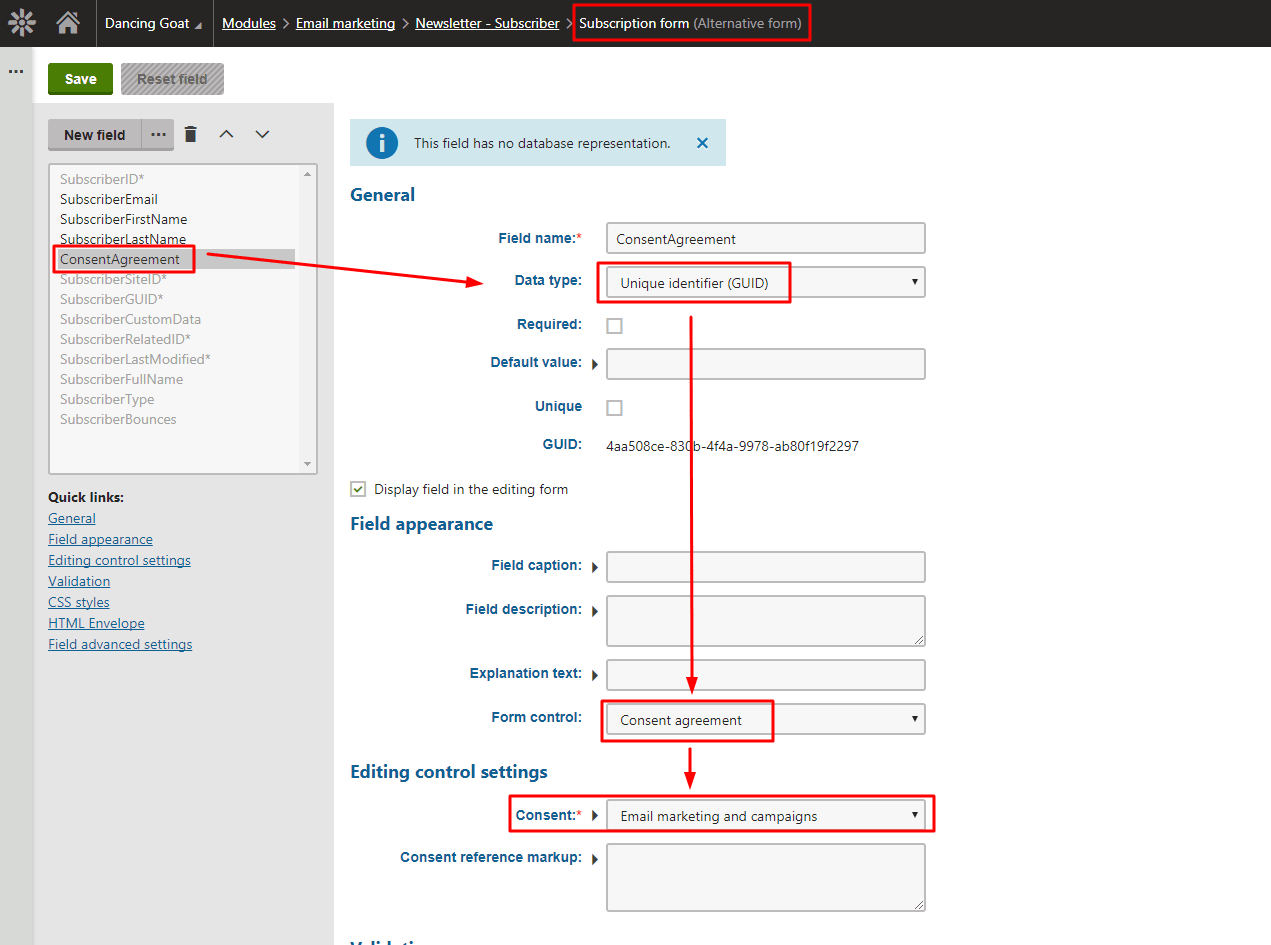The width and height of the screenshot is (1271, 945).
Task: Select SubscriberGUID field in the list
Action: (x=112, y=299)
